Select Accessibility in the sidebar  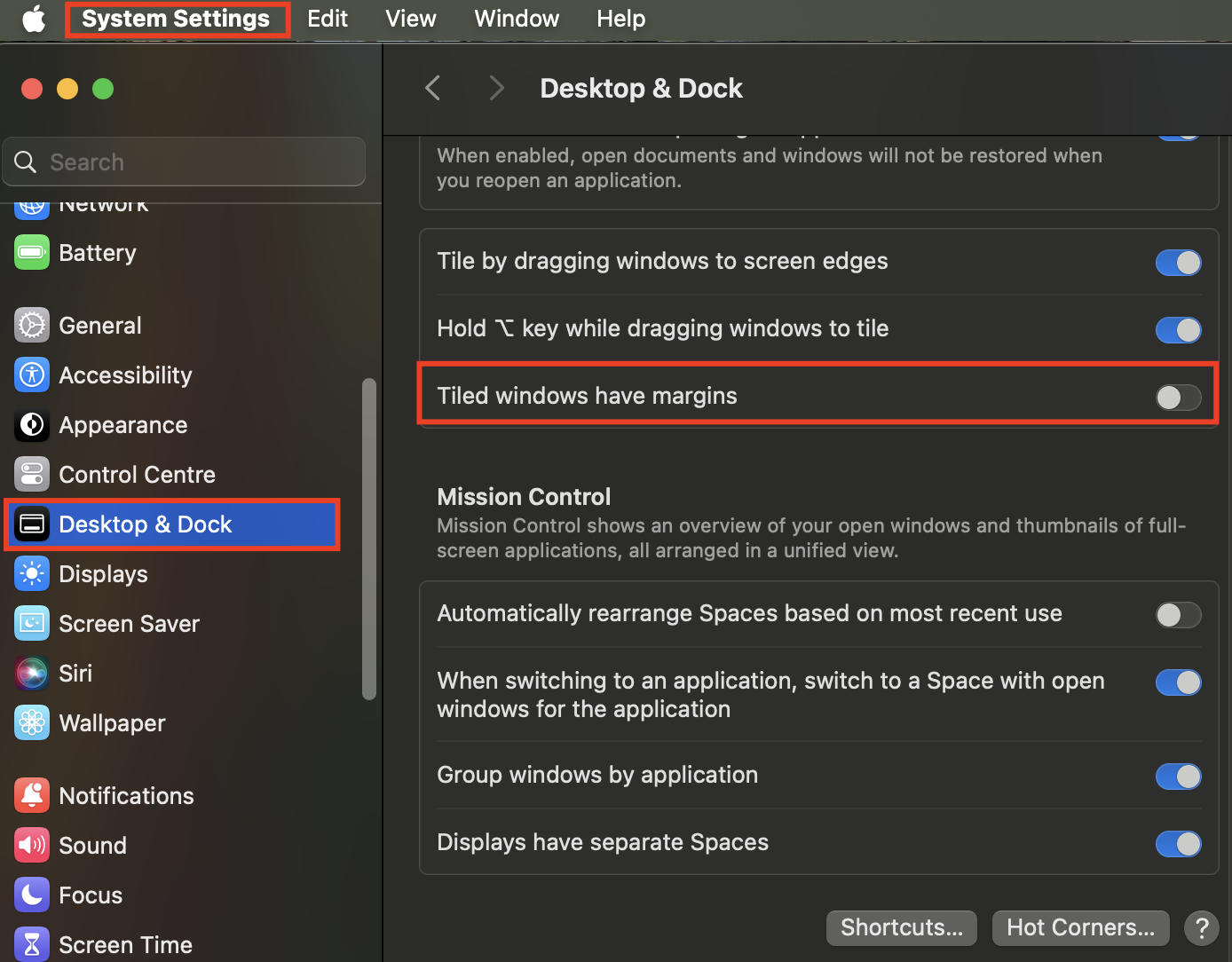pyautogui.click(x=172, y=375)
